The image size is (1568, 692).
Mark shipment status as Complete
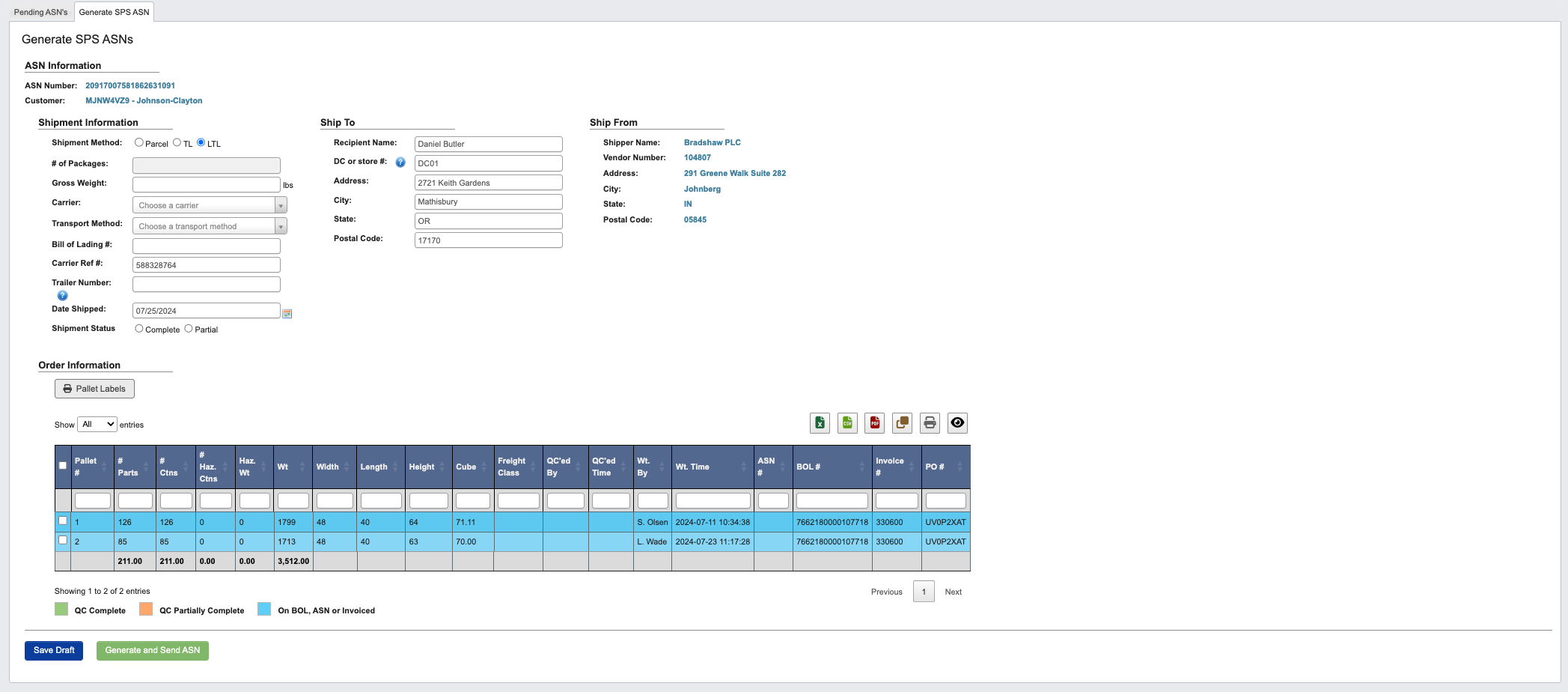pyautogui.click(x=138, y=327)
